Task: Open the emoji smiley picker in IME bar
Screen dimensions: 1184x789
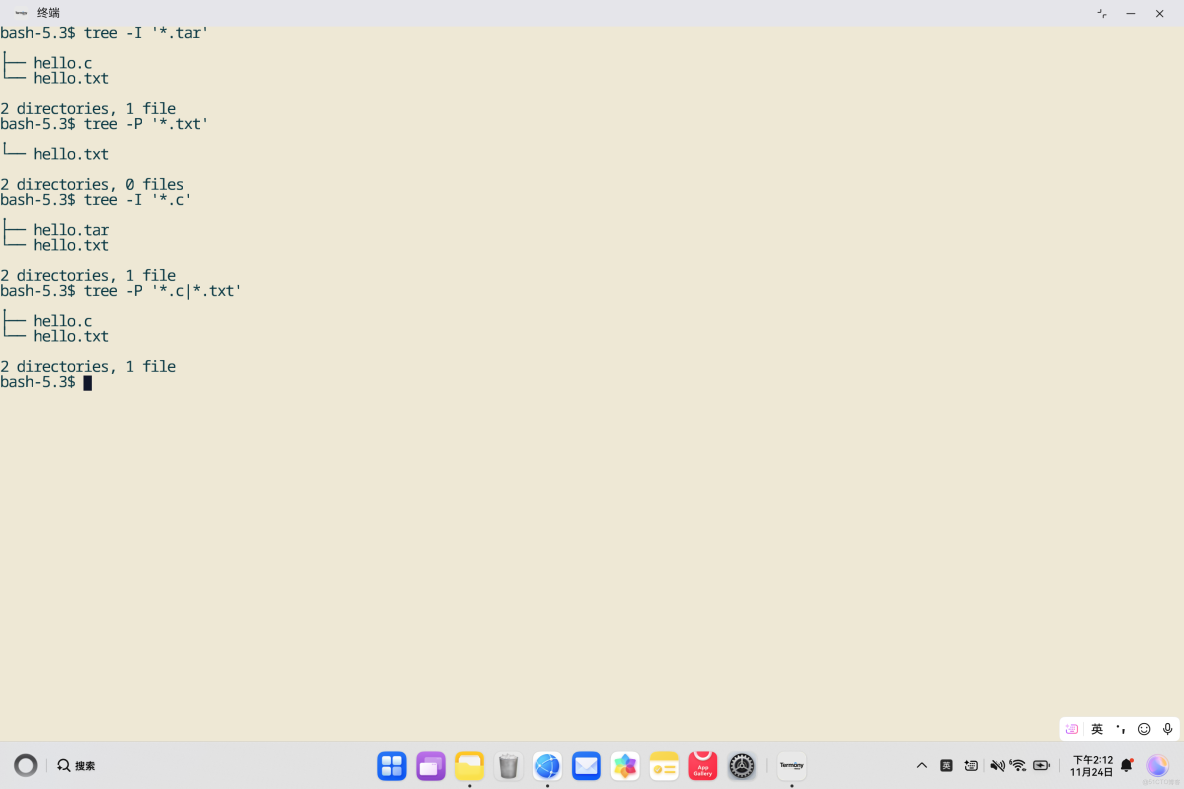Action: [1144, 729]
